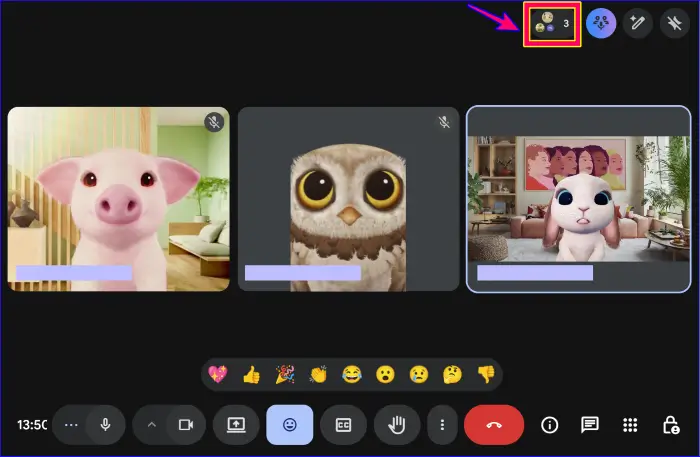The image size is (700, 457).
Task: Toggle the emoji reactions bar
Action: 290,425
